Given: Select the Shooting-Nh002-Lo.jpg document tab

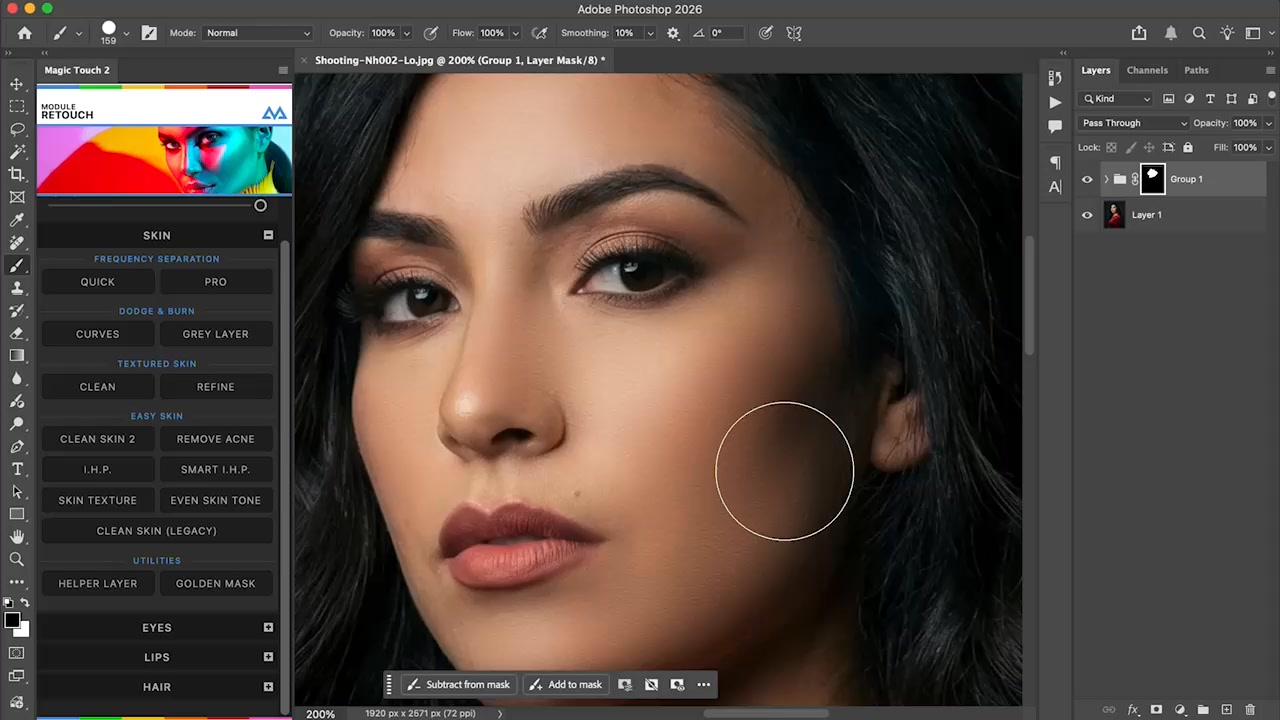Looking at the screenshot, I should click(x=459, y=60).
